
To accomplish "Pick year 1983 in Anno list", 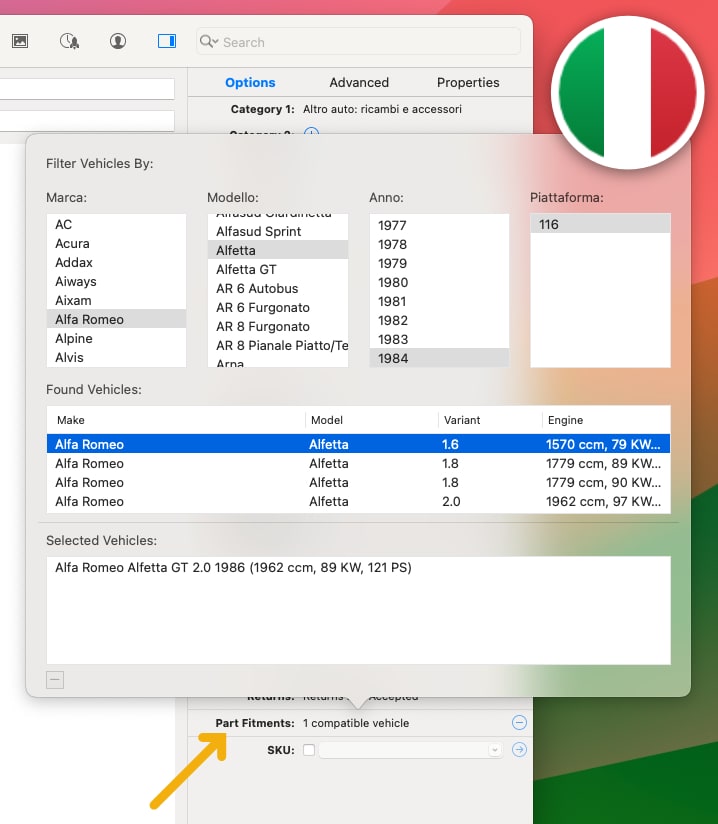I will coord(439,338).
